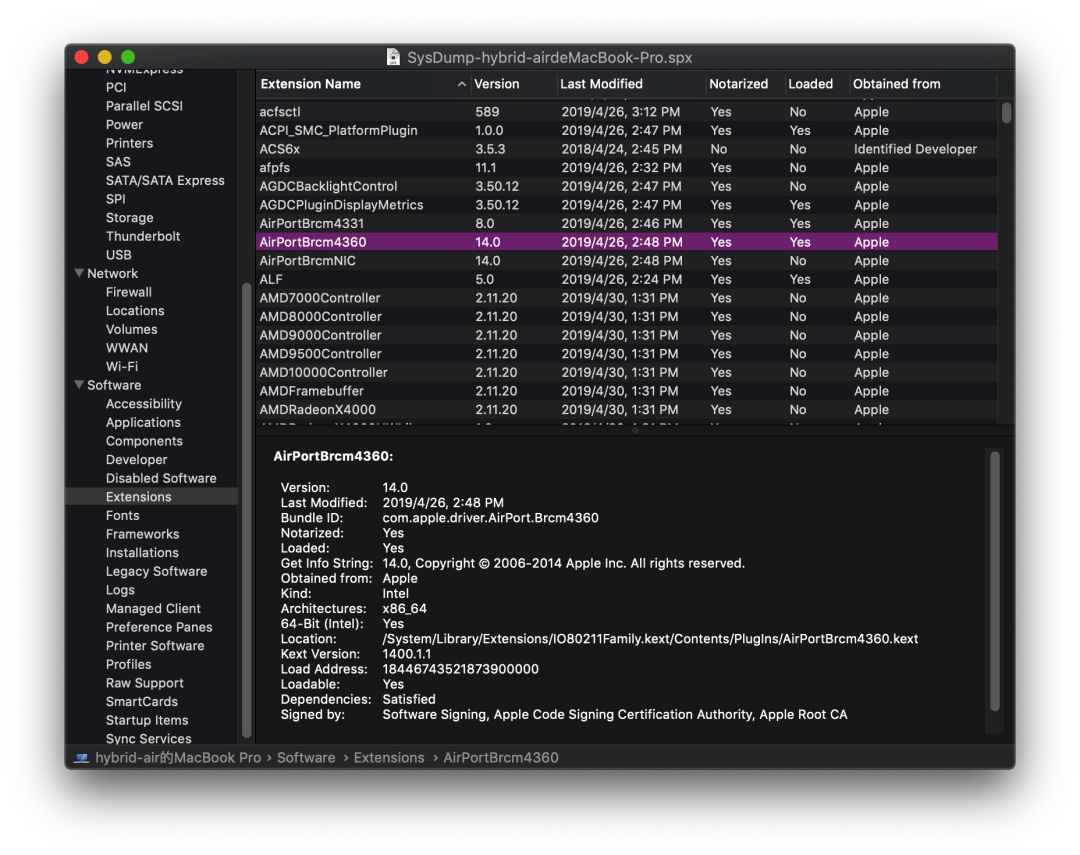1080x855 pixels.
Task: Select Applications under Software
Action: click(143, 422)
